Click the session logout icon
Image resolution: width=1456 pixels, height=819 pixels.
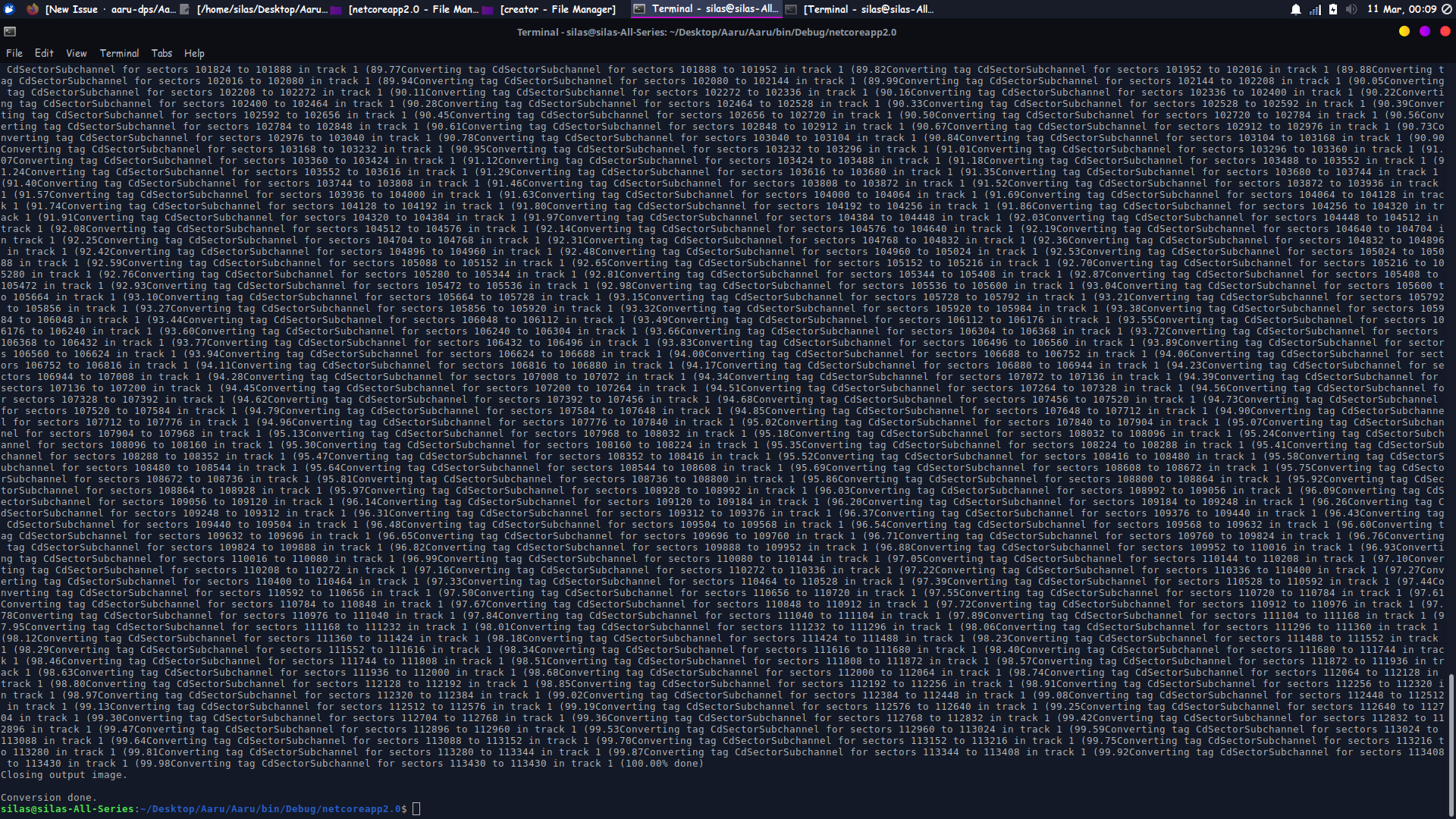[x=1446, y=9]
